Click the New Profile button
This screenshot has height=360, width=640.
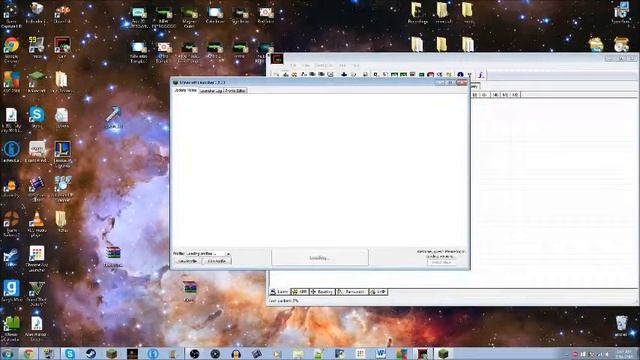(187, 261)
